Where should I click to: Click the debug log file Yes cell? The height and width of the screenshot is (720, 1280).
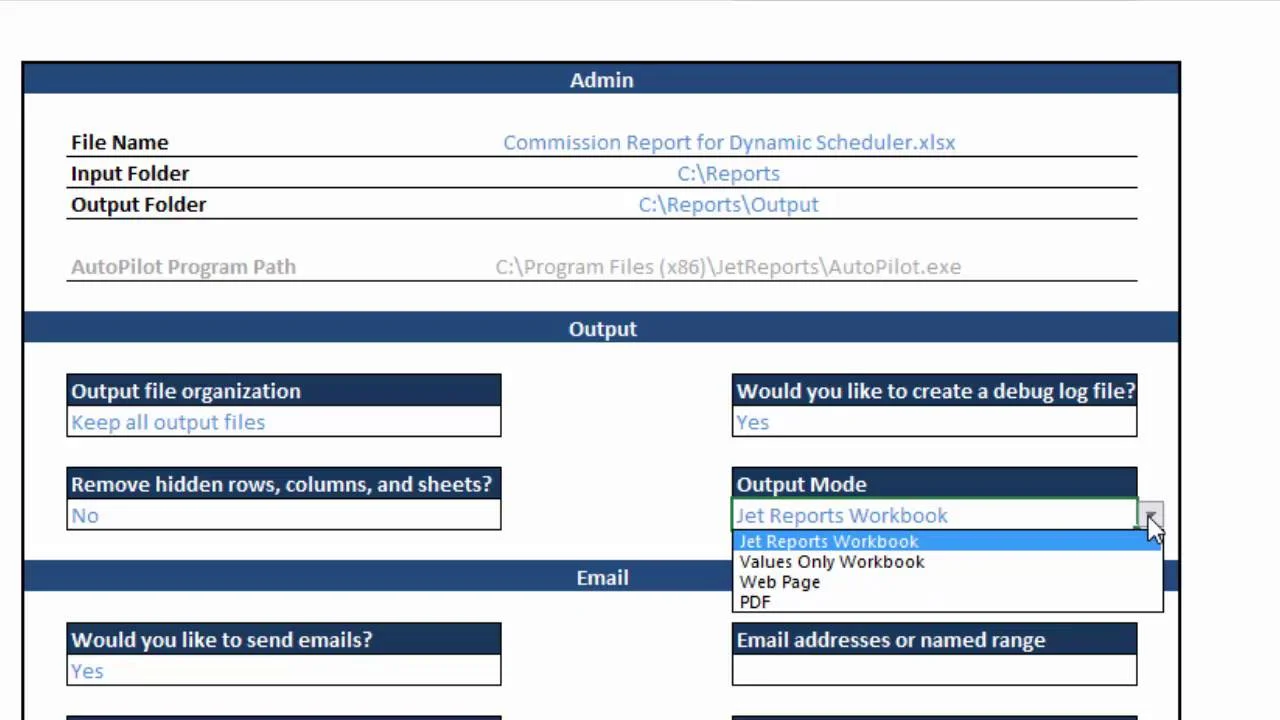click(x=933, y=423)
